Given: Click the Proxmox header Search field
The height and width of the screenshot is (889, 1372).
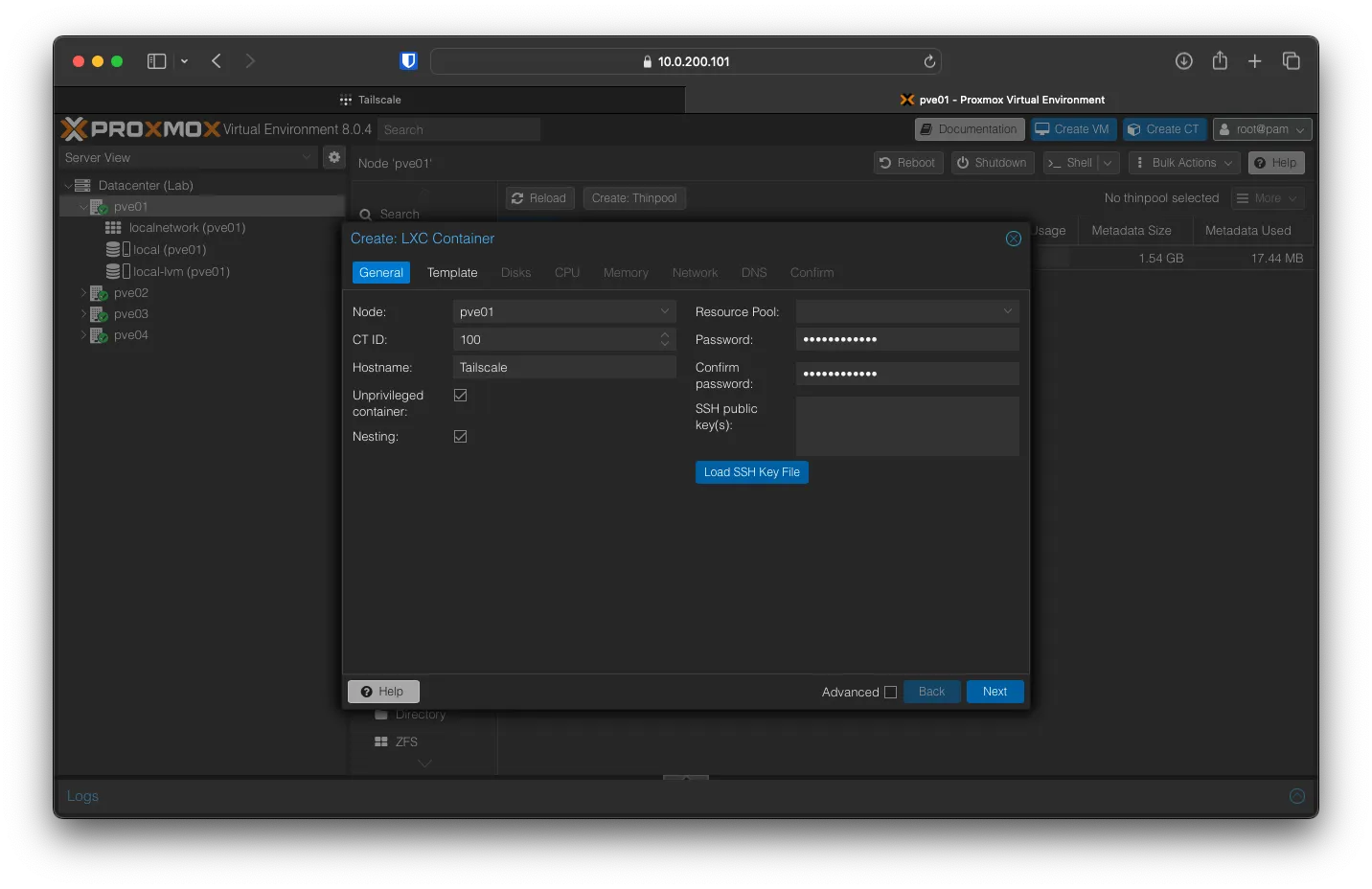Looking at the screenshot, I should tap(459, 129).
